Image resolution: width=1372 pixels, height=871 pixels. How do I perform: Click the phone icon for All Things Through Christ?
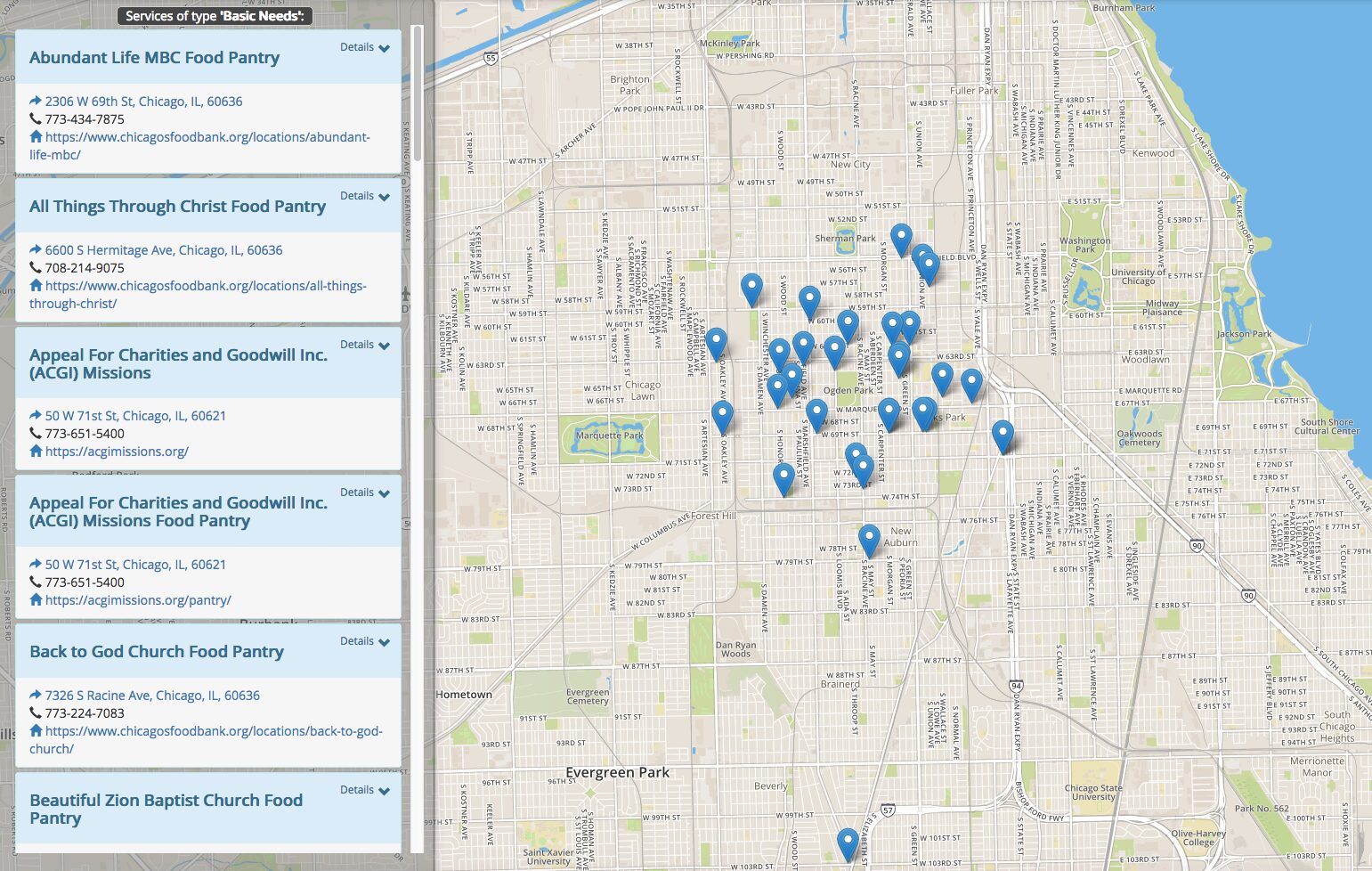(x=37, y=267)
